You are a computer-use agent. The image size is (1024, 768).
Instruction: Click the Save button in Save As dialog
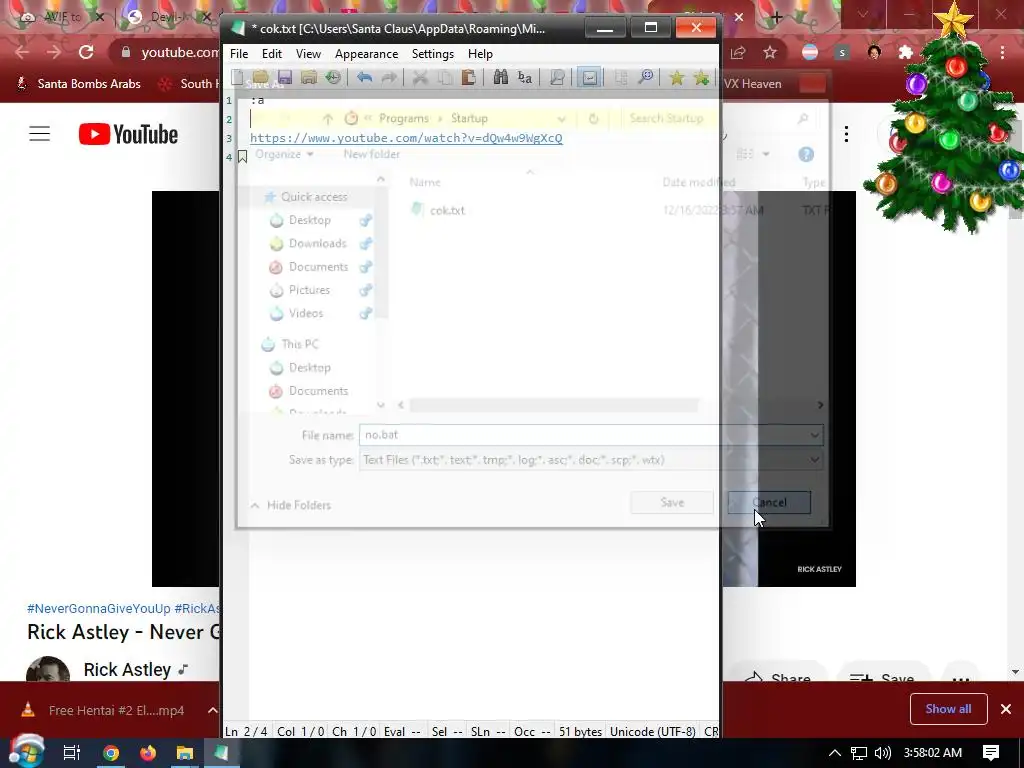tap(672, 502)
